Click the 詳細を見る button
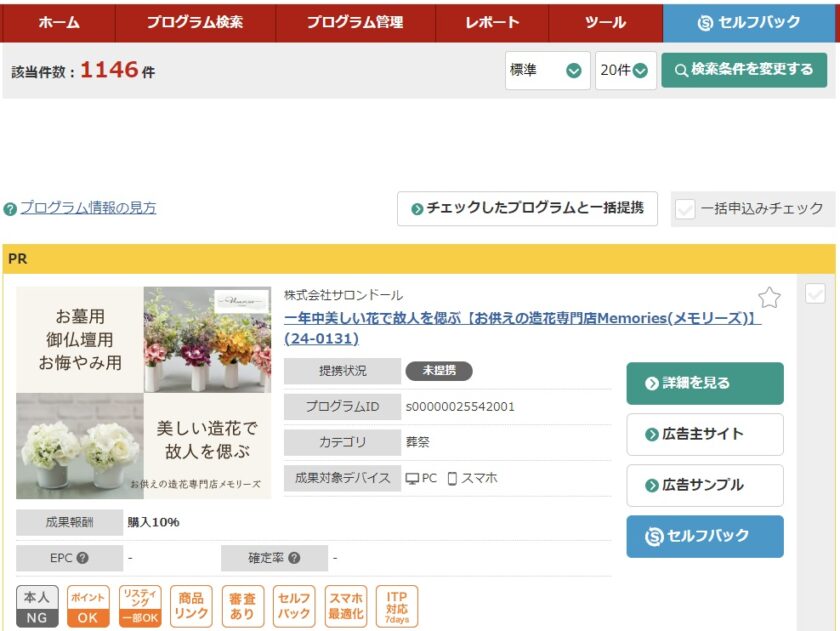The image size is (840, 631). tap(705, 383)
